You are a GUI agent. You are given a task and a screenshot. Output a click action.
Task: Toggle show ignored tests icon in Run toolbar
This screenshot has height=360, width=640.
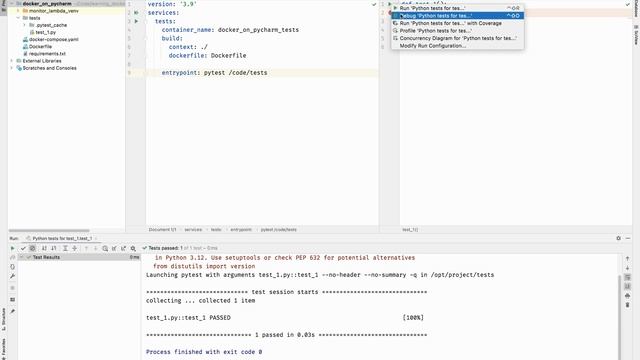[x=32, y=248]
